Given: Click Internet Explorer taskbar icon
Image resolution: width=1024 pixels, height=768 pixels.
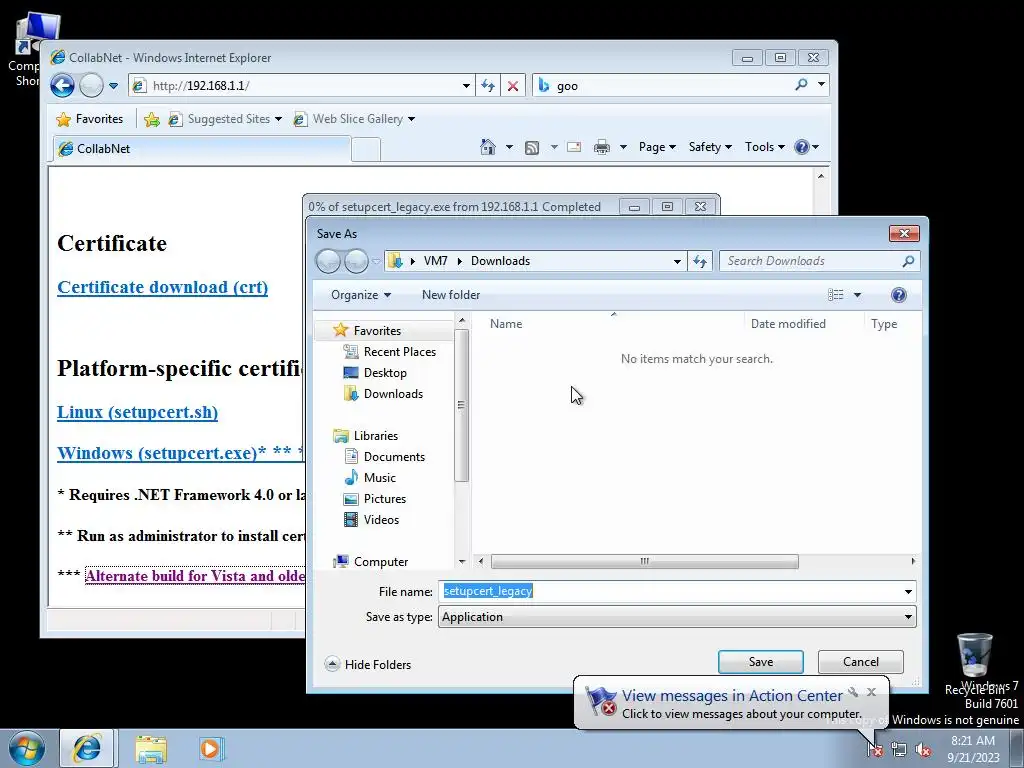Looking at the screenshot, I should click(x=88, y=748).
